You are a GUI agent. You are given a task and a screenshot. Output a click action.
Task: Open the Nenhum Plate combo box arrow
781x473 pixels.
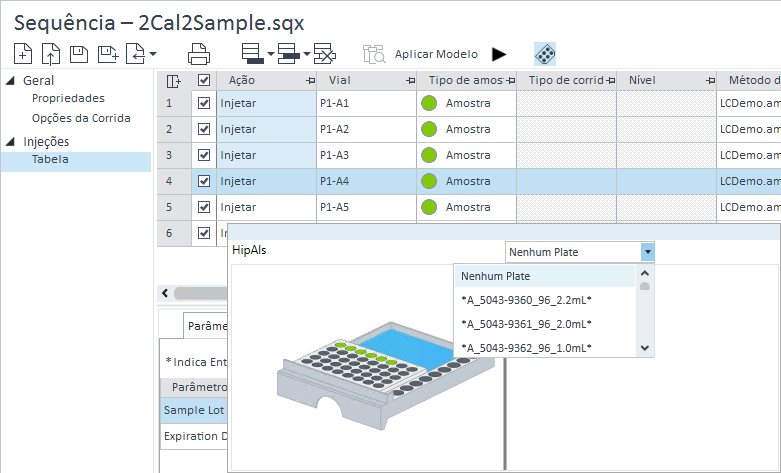coord(648,252)
